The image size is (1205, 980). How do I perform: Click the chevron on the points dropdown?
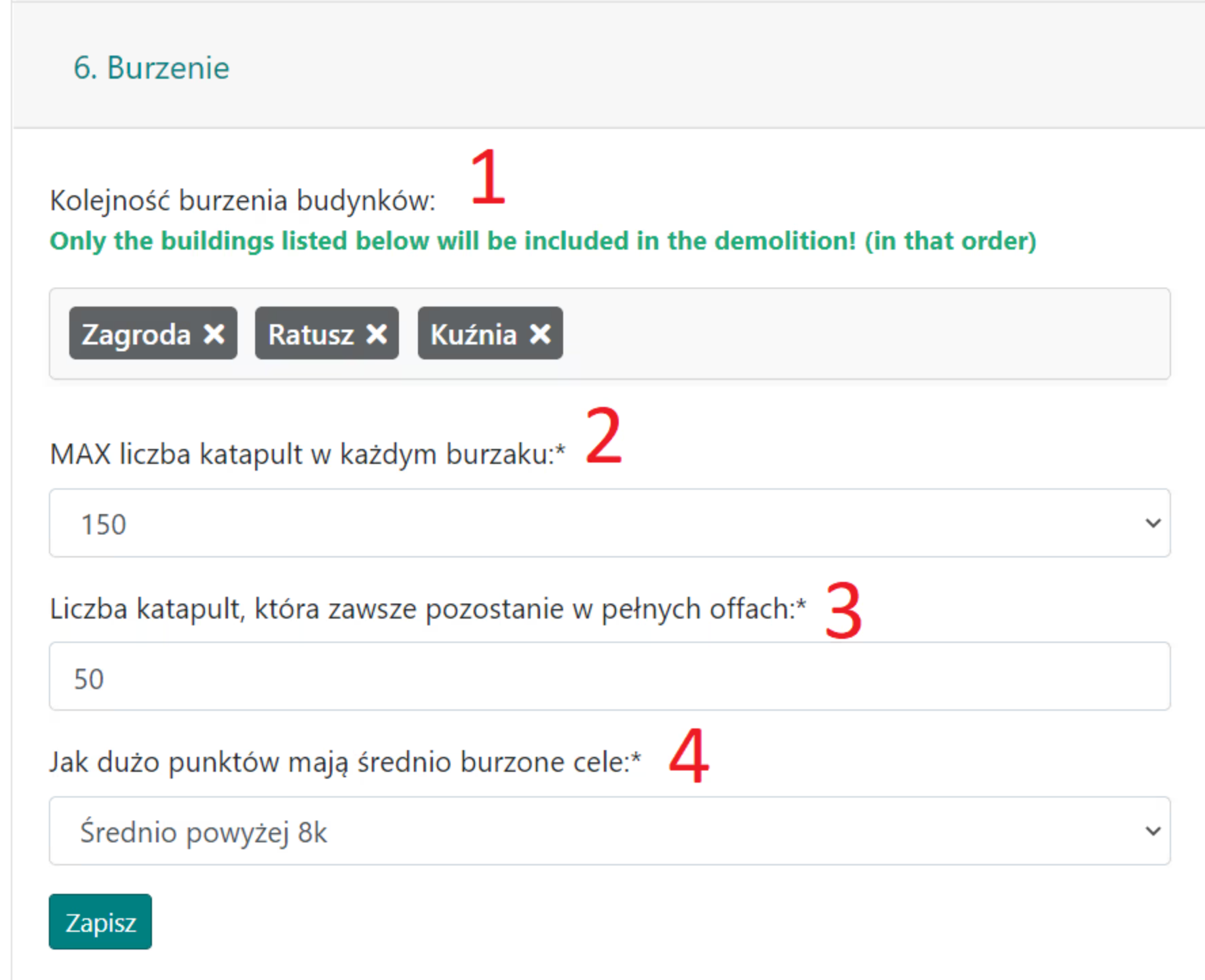[x=1153, y=831]
